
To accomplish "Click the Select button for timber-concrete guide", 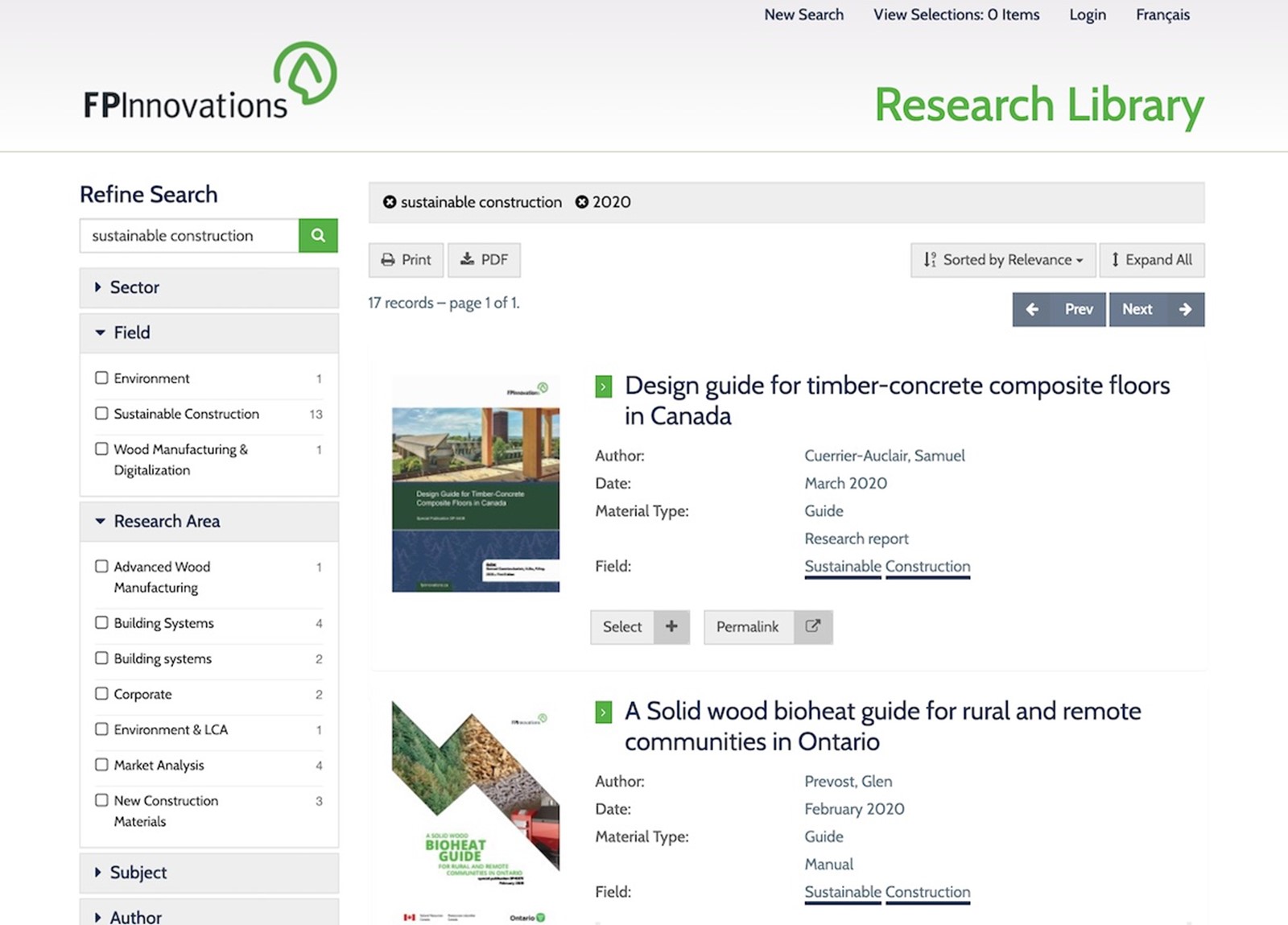I will [x=640, y=626].
